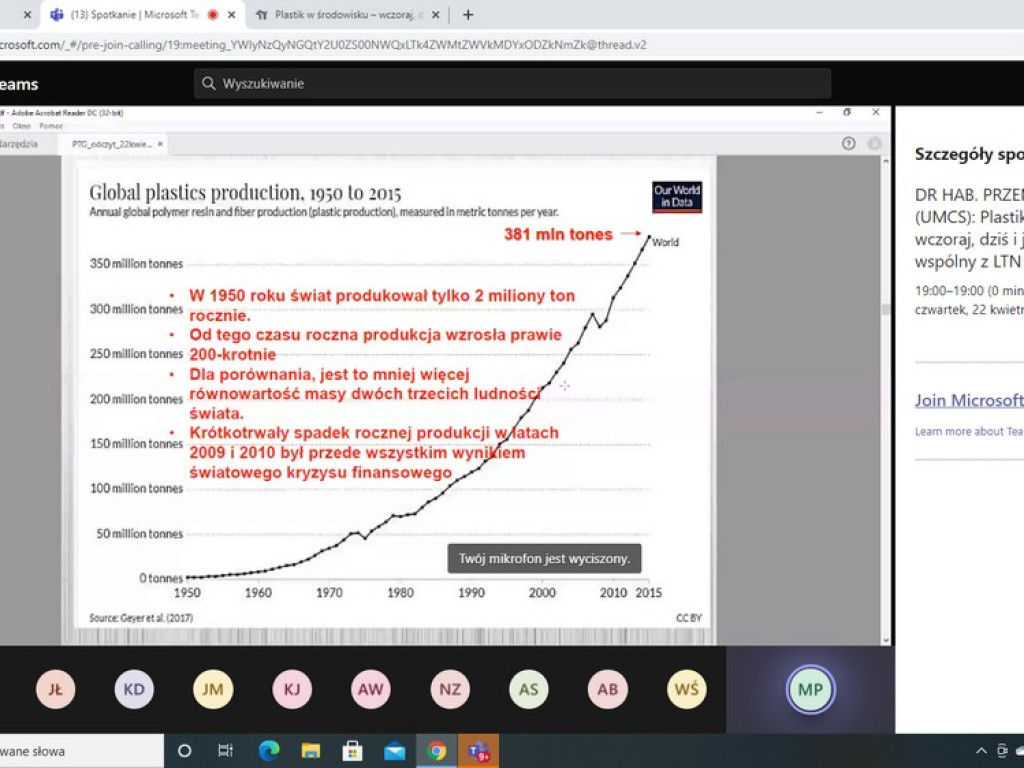The height and width of the screenshot is (768, 1024).
Task: Click the Acrobat vertical scrollbar down arrow
Action: point(886,641)
